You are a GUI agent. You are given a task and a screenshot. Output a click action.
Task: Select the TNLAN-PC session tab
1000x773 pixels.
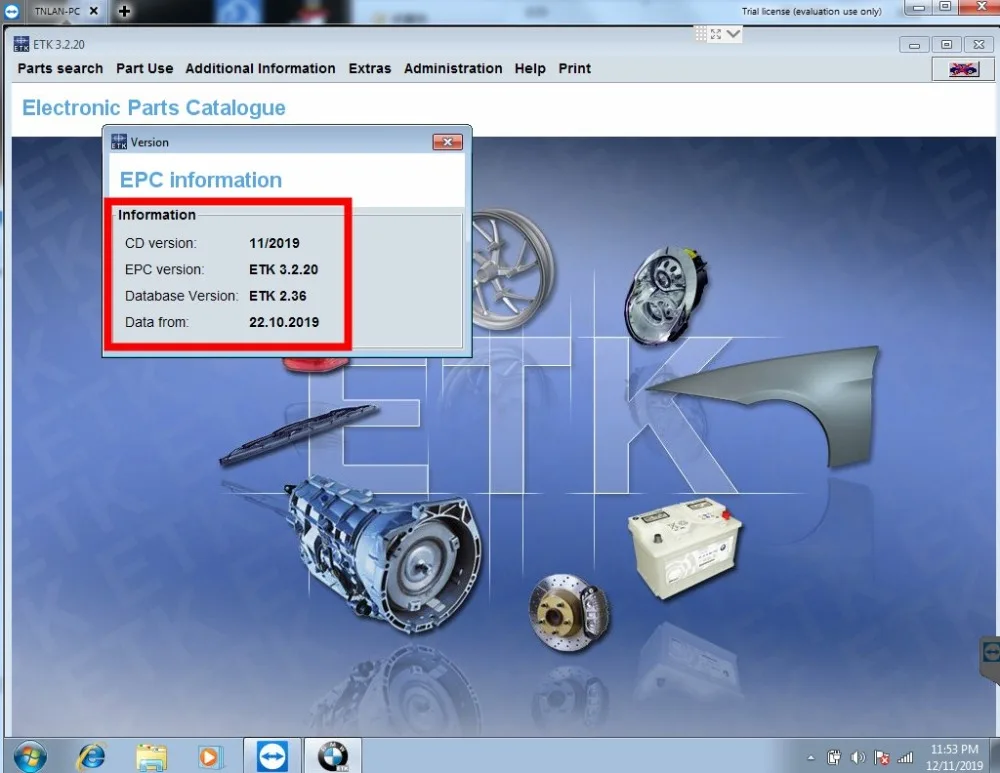coord(57,11)
